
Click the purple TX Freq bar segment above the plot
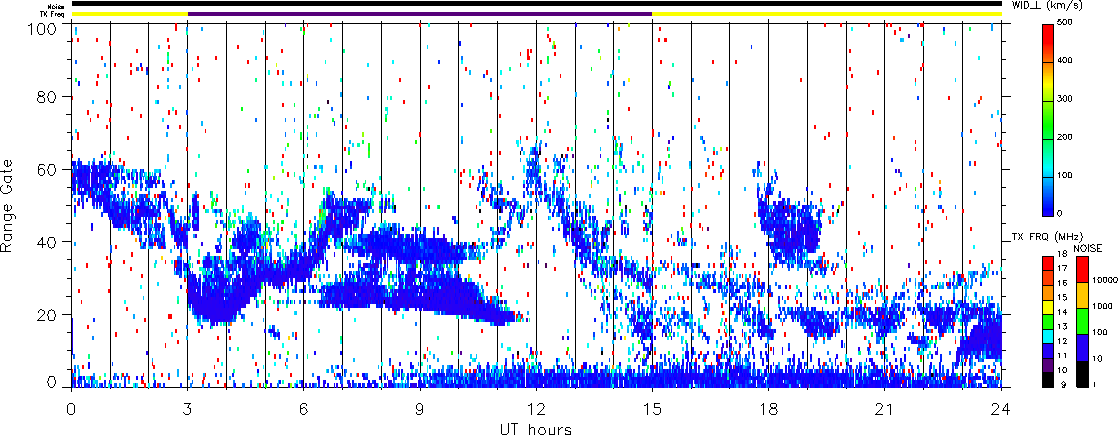tap(420, 14)
